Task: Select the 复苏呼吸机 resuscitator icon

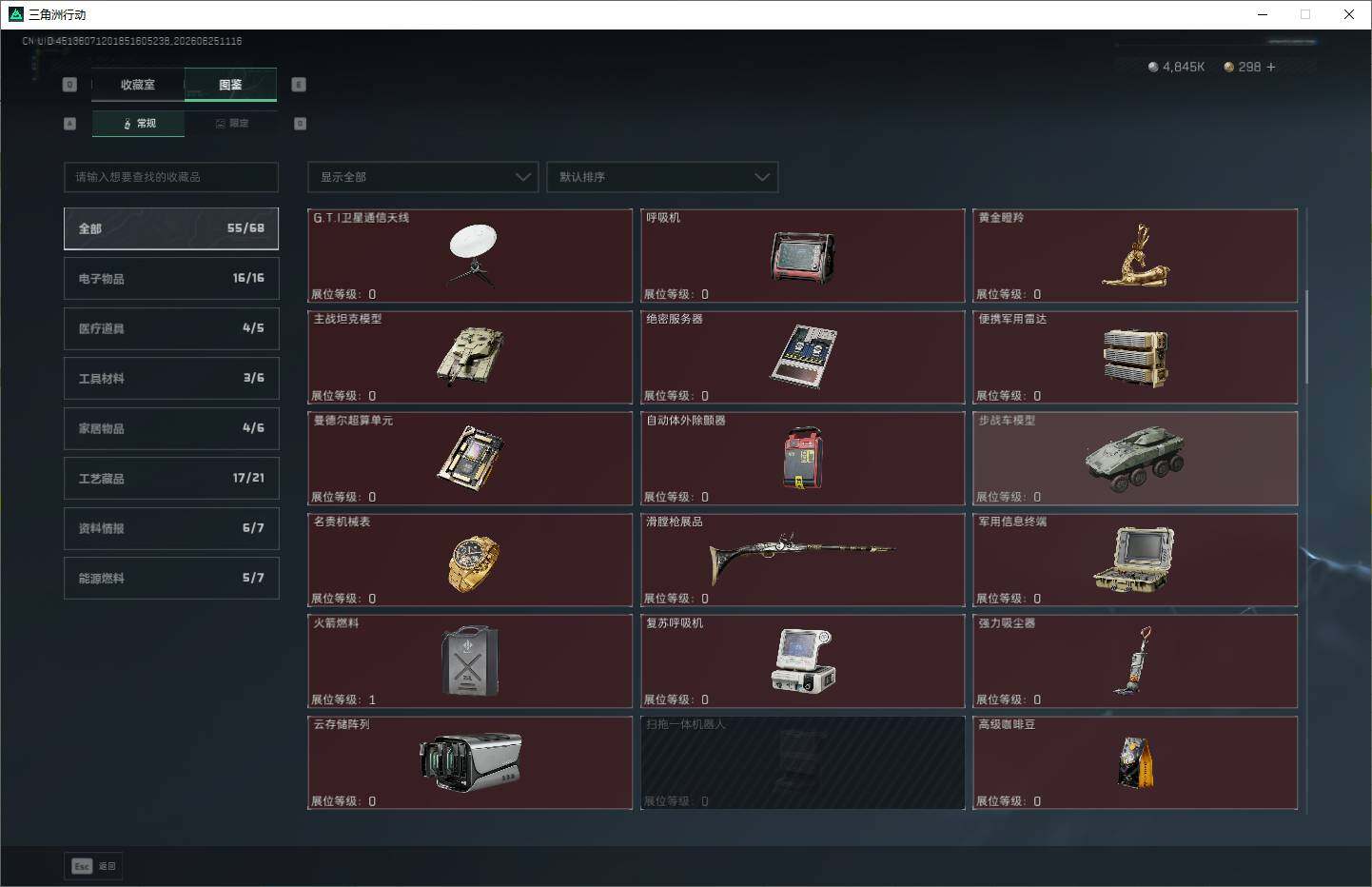Action: coord(802,660)
